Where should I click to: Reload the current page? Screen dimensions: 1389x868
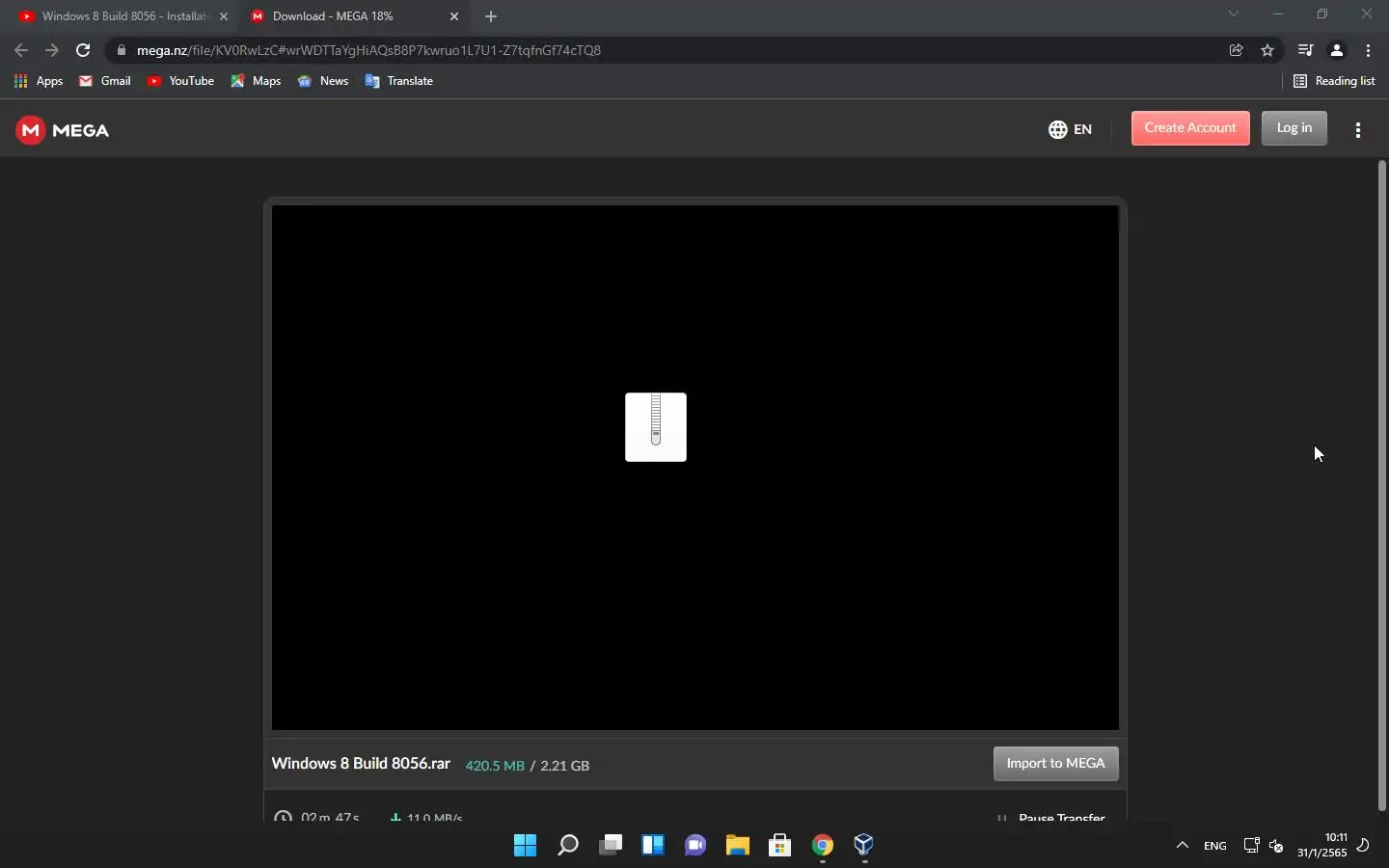83,50
